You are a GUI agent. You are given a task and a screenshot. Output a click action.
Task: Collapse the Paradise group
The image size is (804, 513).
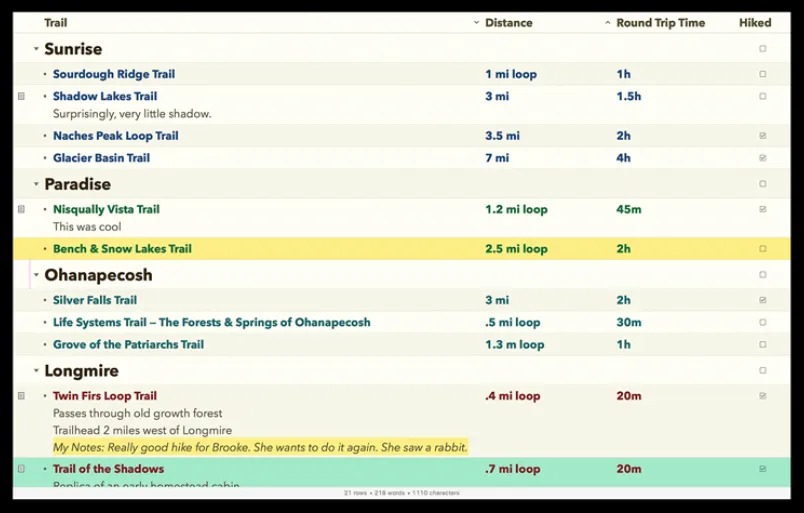click(x=36, y=184)
